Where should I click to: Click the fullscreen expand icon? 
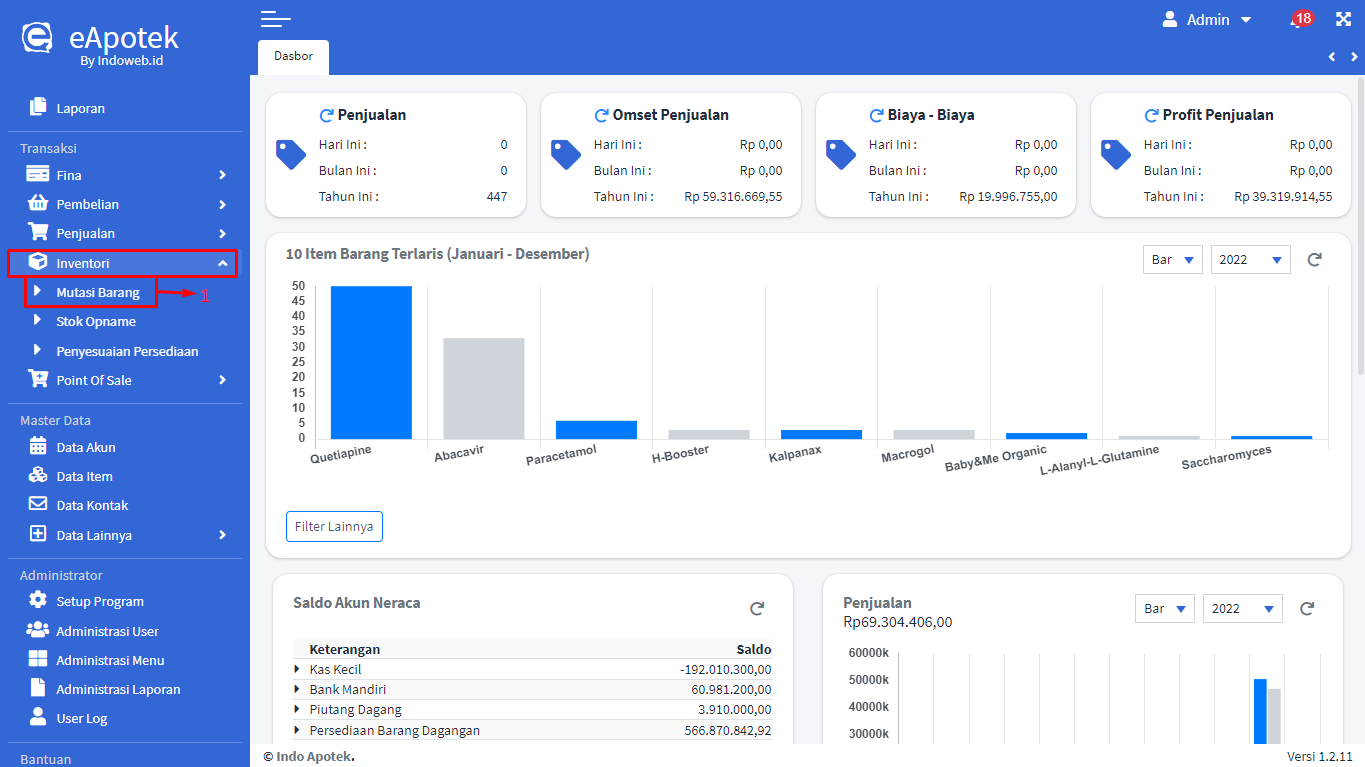[x=1343, y=19]
